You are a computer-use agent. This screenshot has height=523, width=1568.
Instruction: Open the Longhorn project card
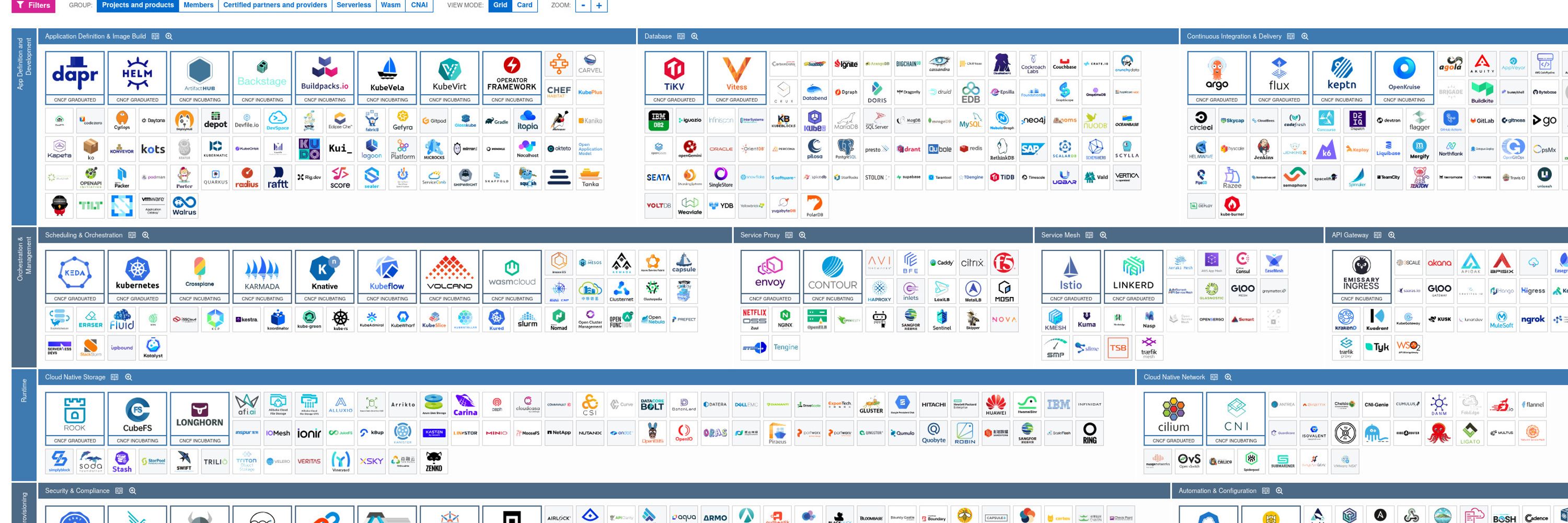tap(200, 418)
